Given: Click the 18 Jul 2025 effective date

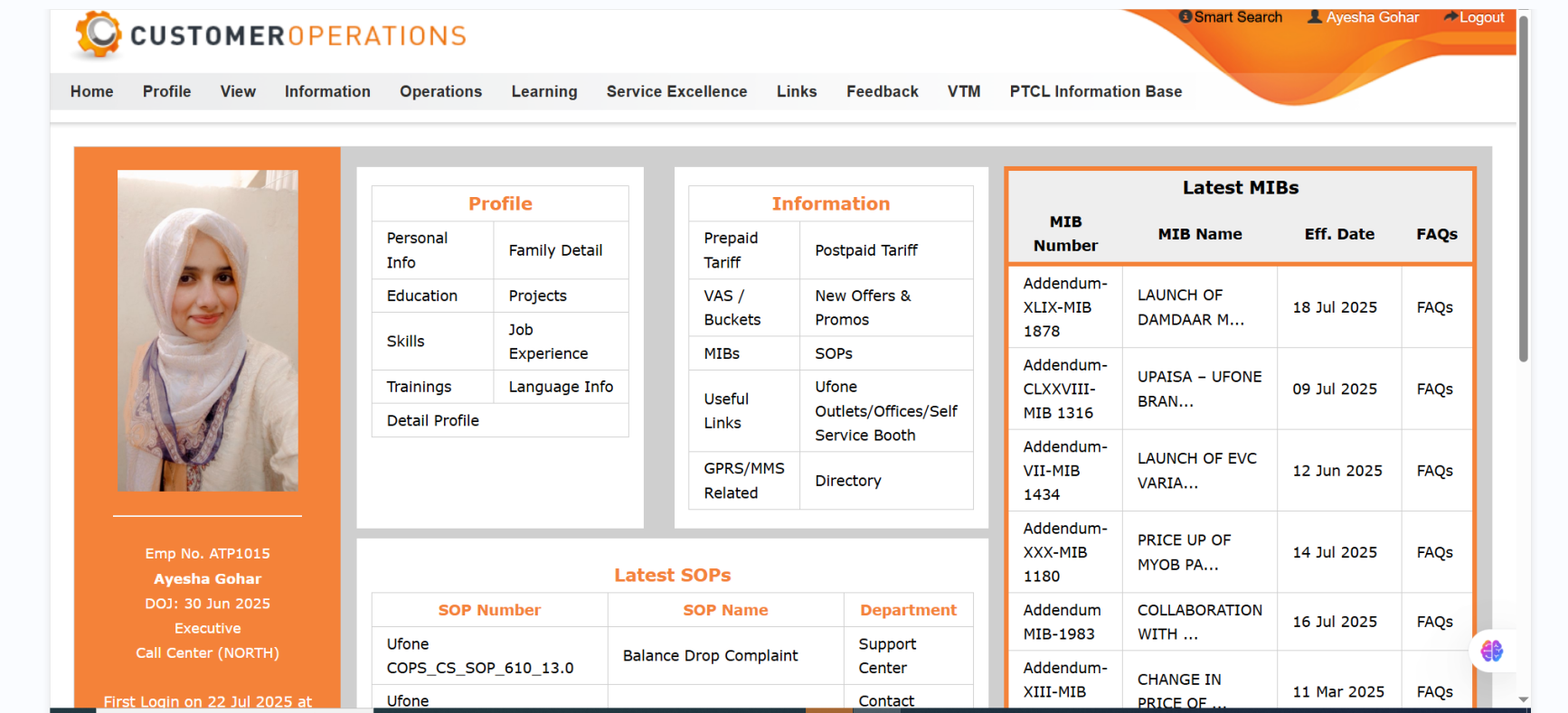Looking at the screenshot, I should tap(1335, 307).
